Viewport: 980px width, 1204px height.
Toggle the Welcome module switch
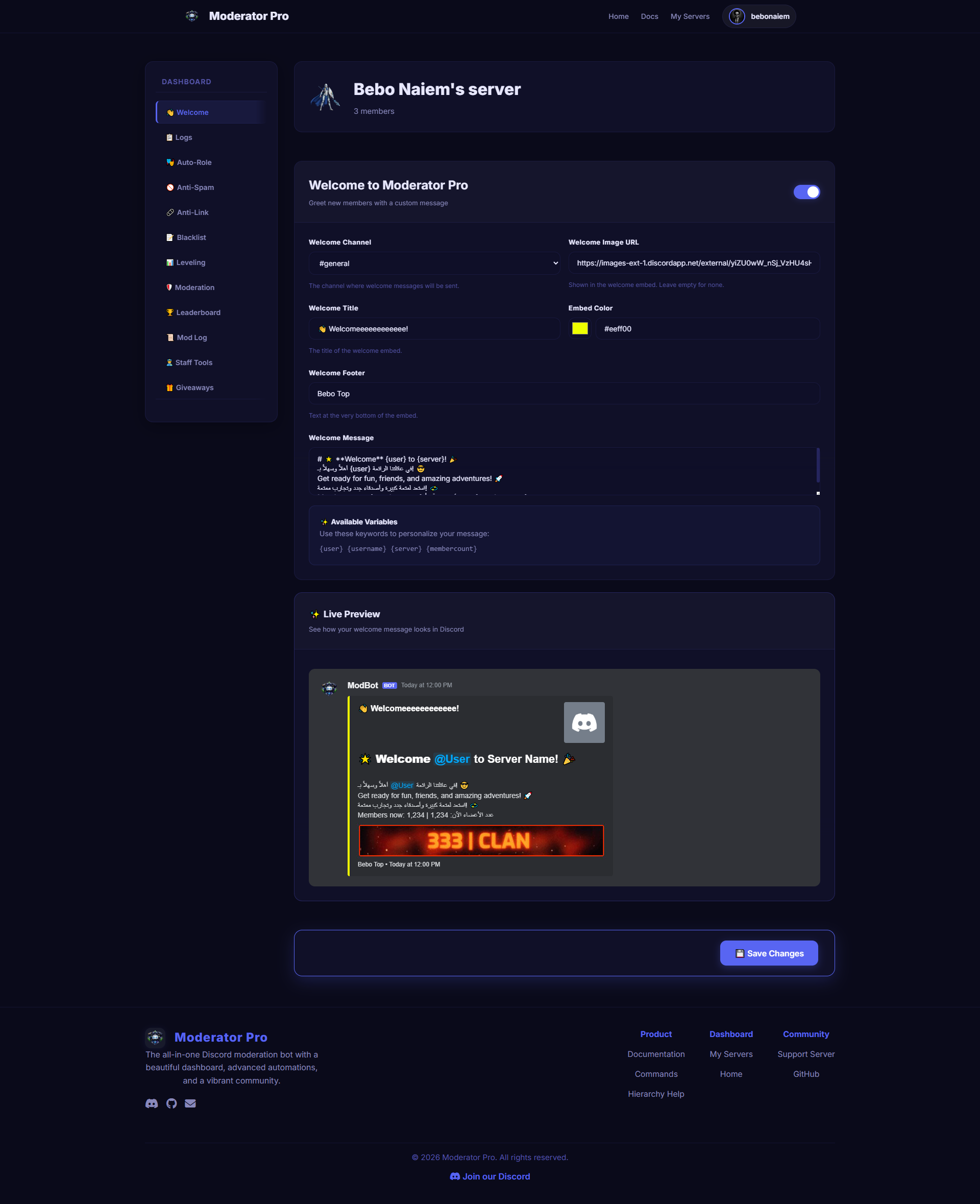[x=806, y=192]
